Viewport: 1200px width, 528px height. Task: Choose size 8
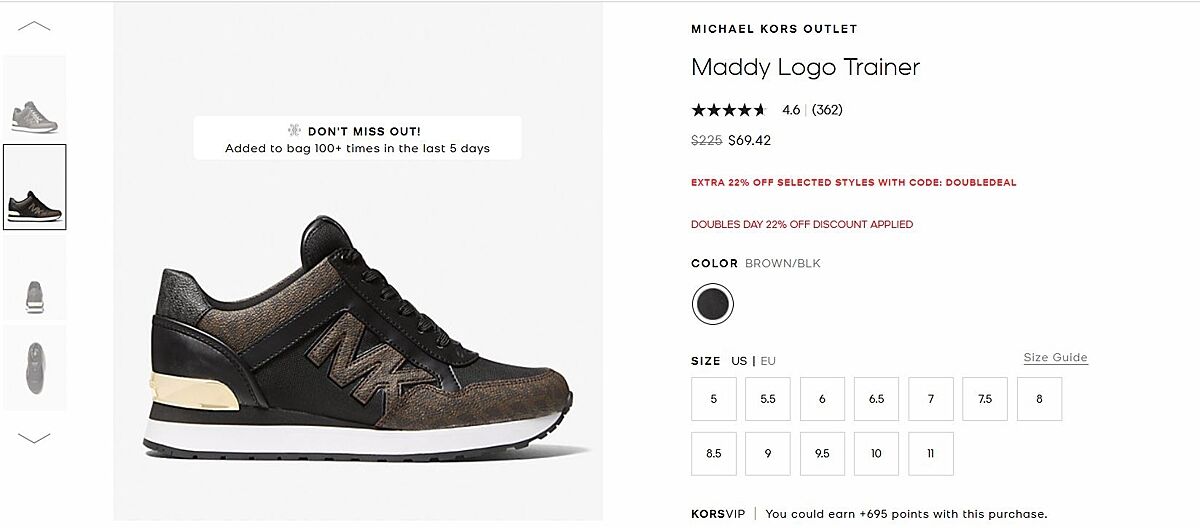(1039, 399)
